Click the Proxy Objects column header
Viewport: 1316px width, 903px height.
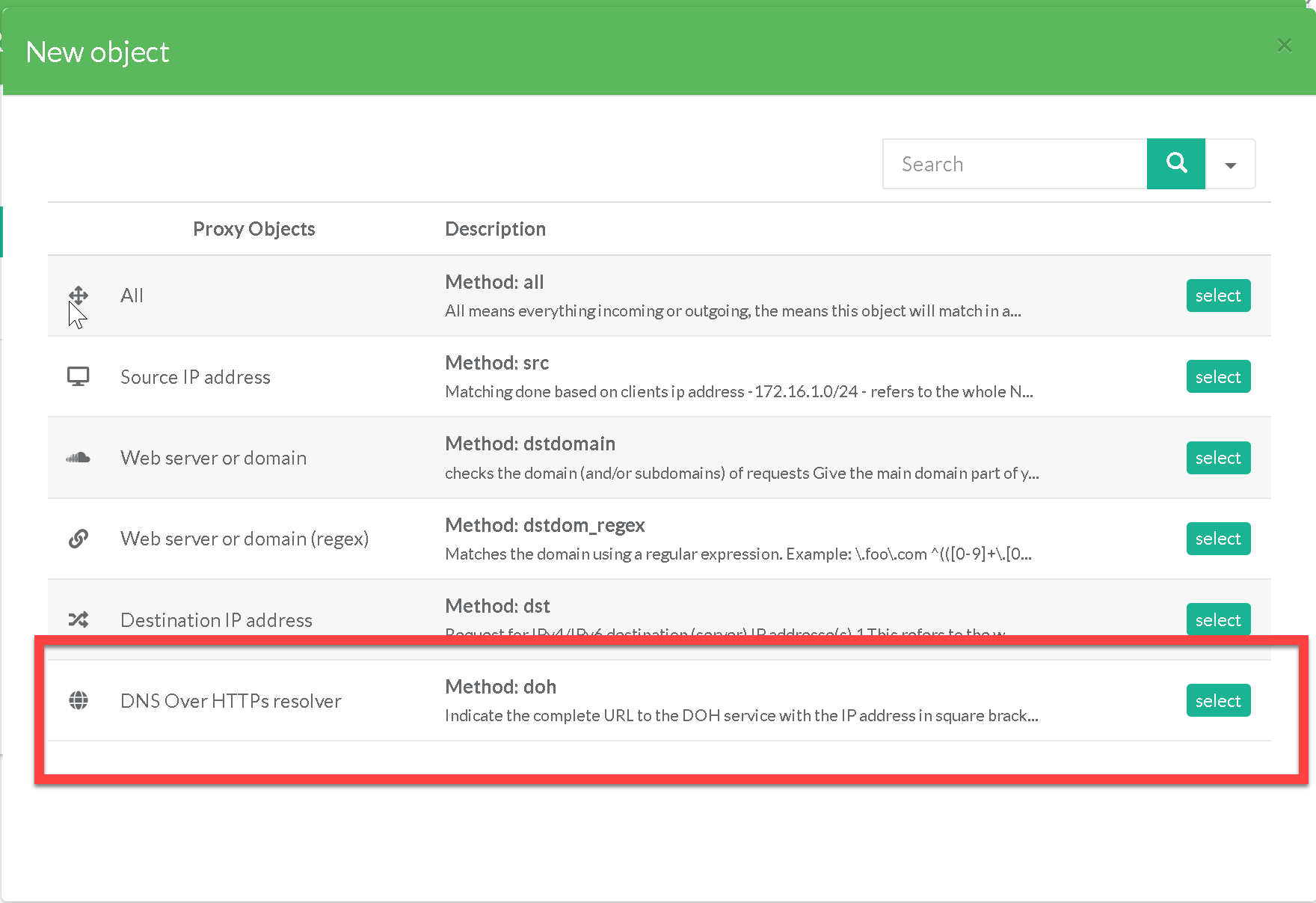point(253,229)
